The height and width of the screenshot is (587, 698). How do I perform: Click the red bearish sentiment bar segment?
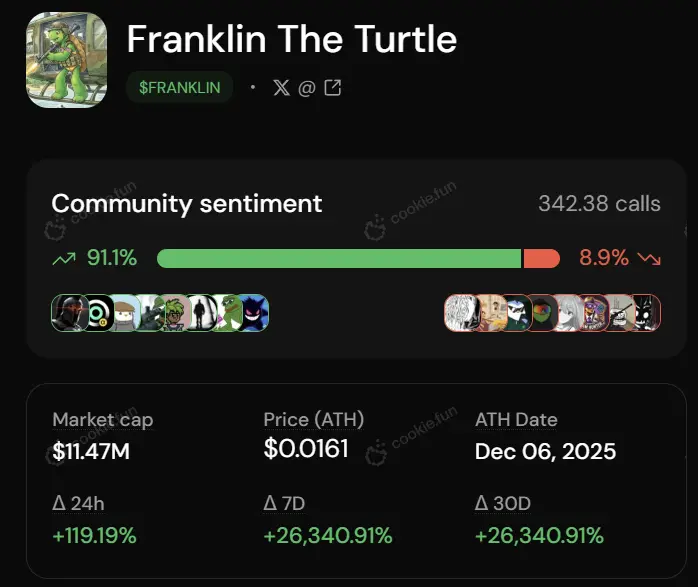tap(541, 258)
